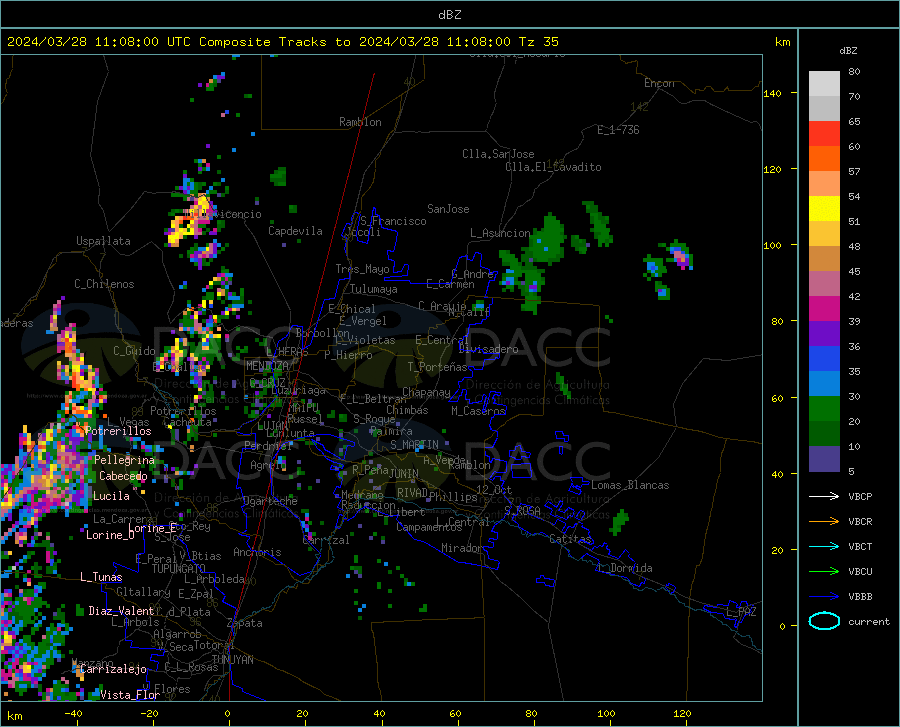
Task: Click the E_1-736 map label
Action: (618, 130)
